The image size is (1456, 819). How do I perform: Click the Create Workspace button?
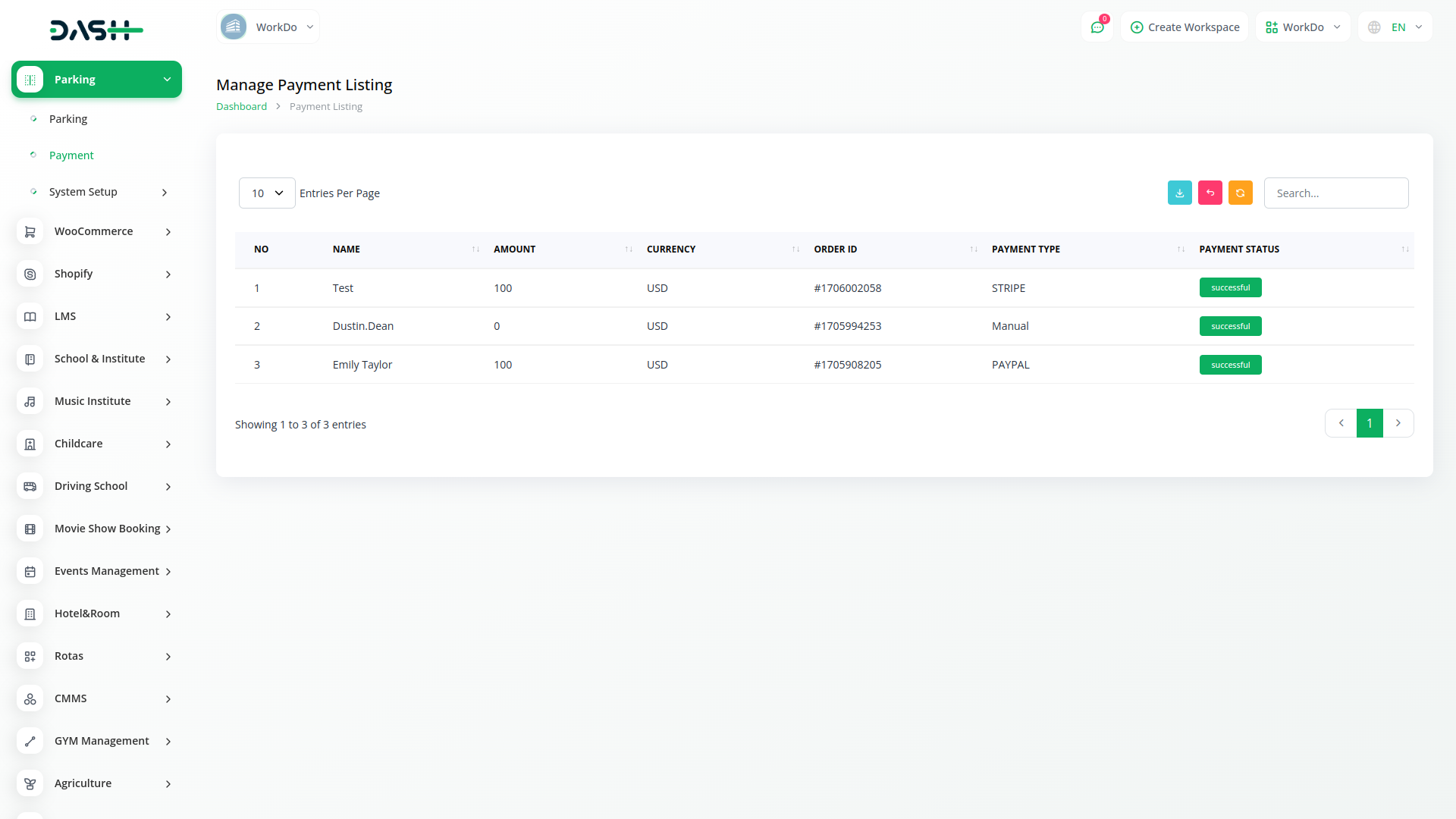coord(1185,27)
